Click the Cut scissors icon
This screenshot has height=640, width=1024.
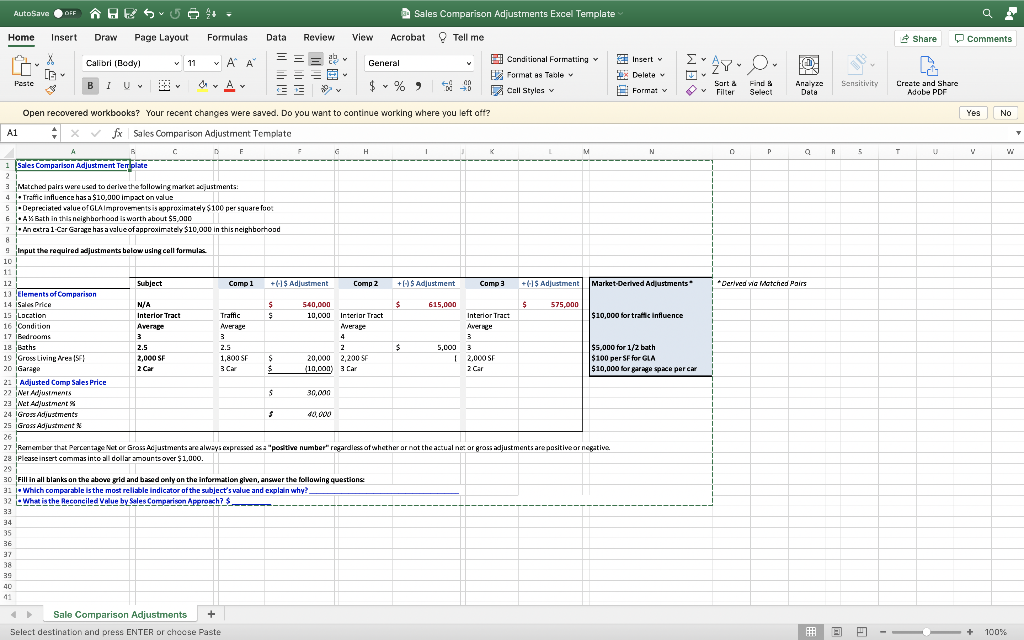[x=52, y=59]
